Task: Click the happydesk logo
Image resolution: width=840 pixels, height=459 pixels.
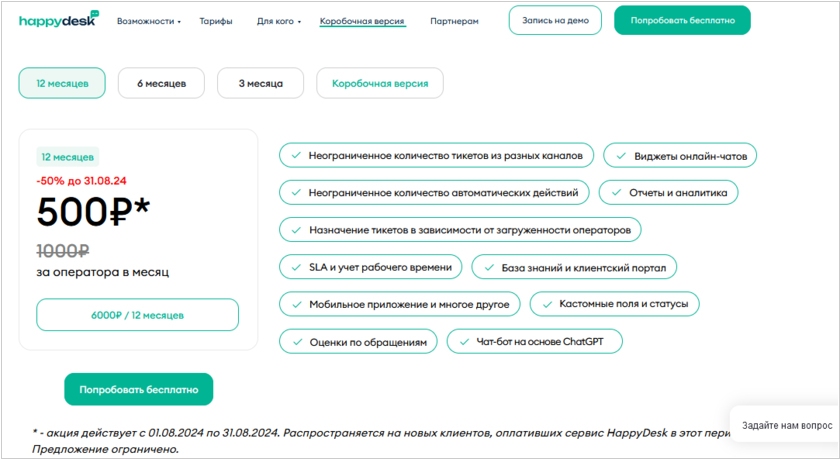Action: [59, 19]
